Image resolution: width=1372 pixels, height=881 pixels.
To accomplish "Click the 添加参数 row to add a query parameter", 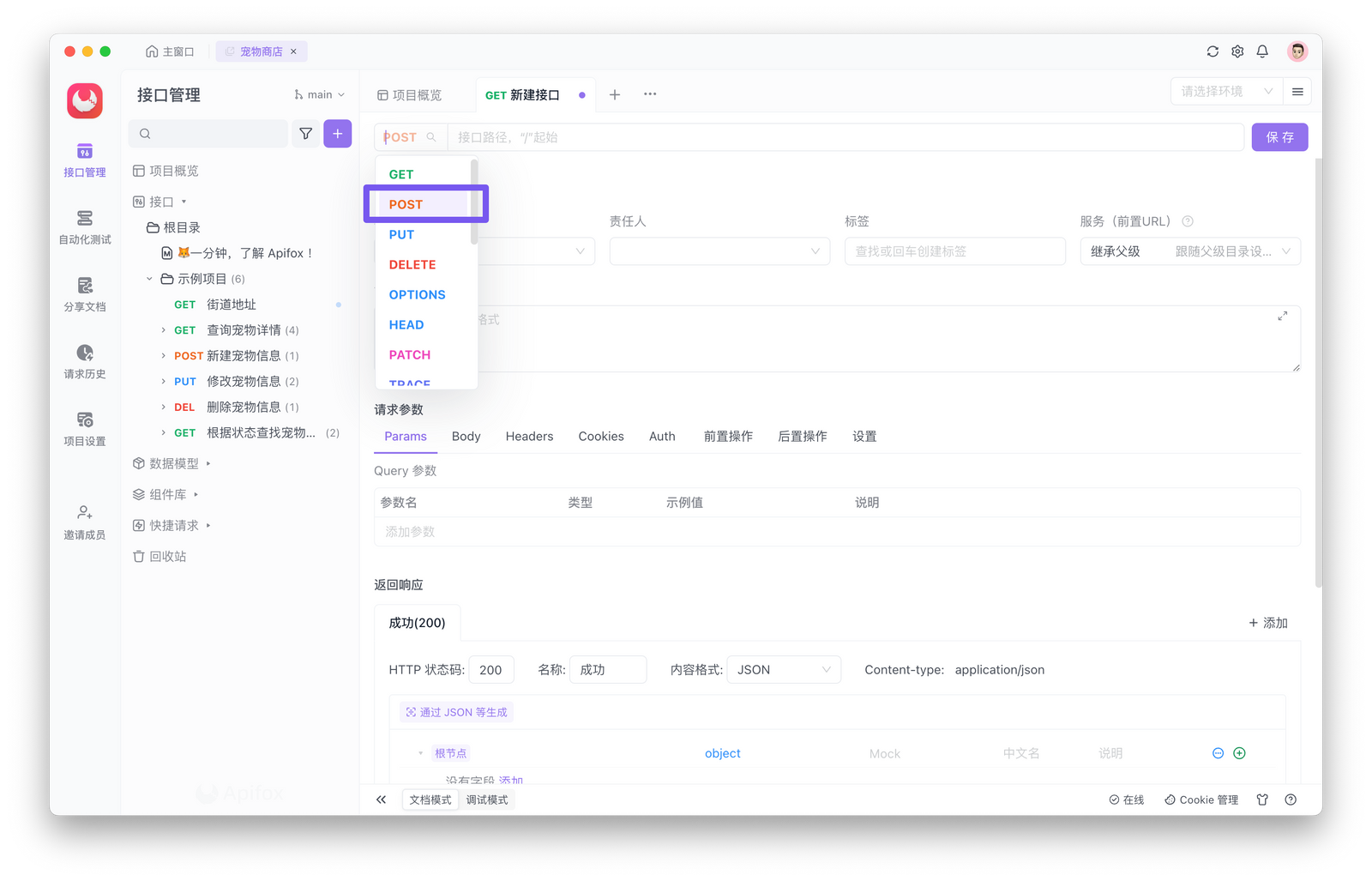I will pyautogui.click(x=410, y=531).
